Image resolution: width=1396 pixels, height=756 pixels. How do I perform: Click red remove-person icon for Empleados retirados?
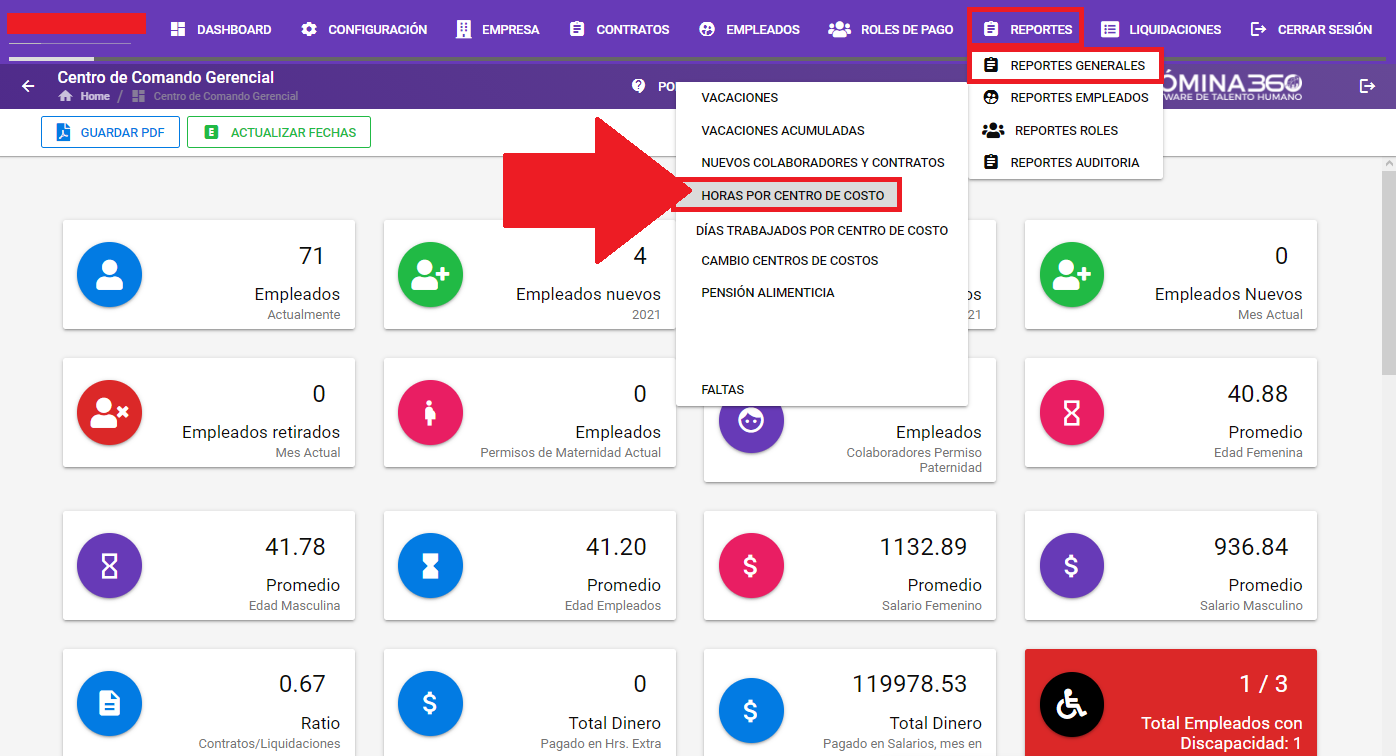pos(109,412)
